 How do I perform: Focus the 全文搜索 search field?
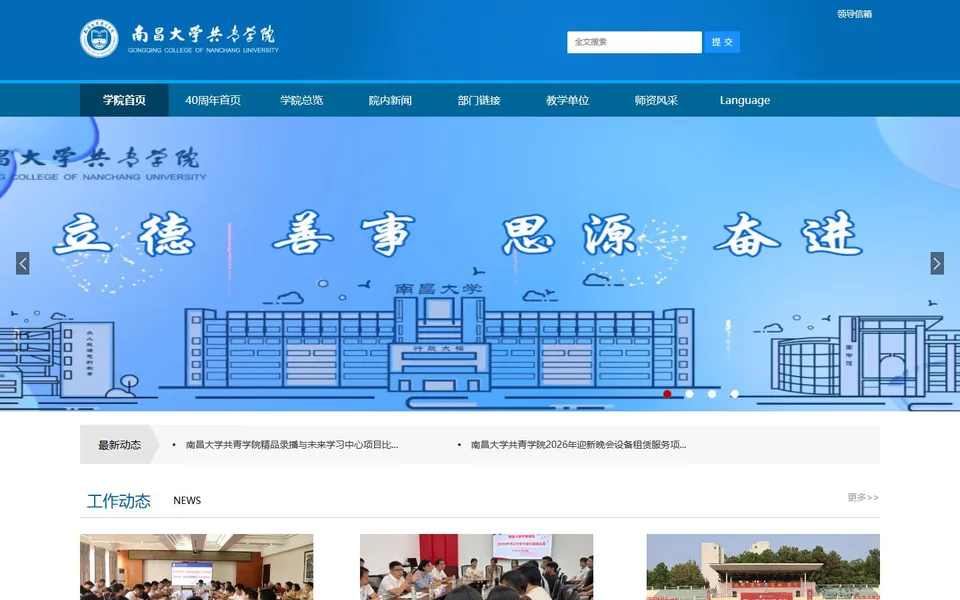click(634, 42)
